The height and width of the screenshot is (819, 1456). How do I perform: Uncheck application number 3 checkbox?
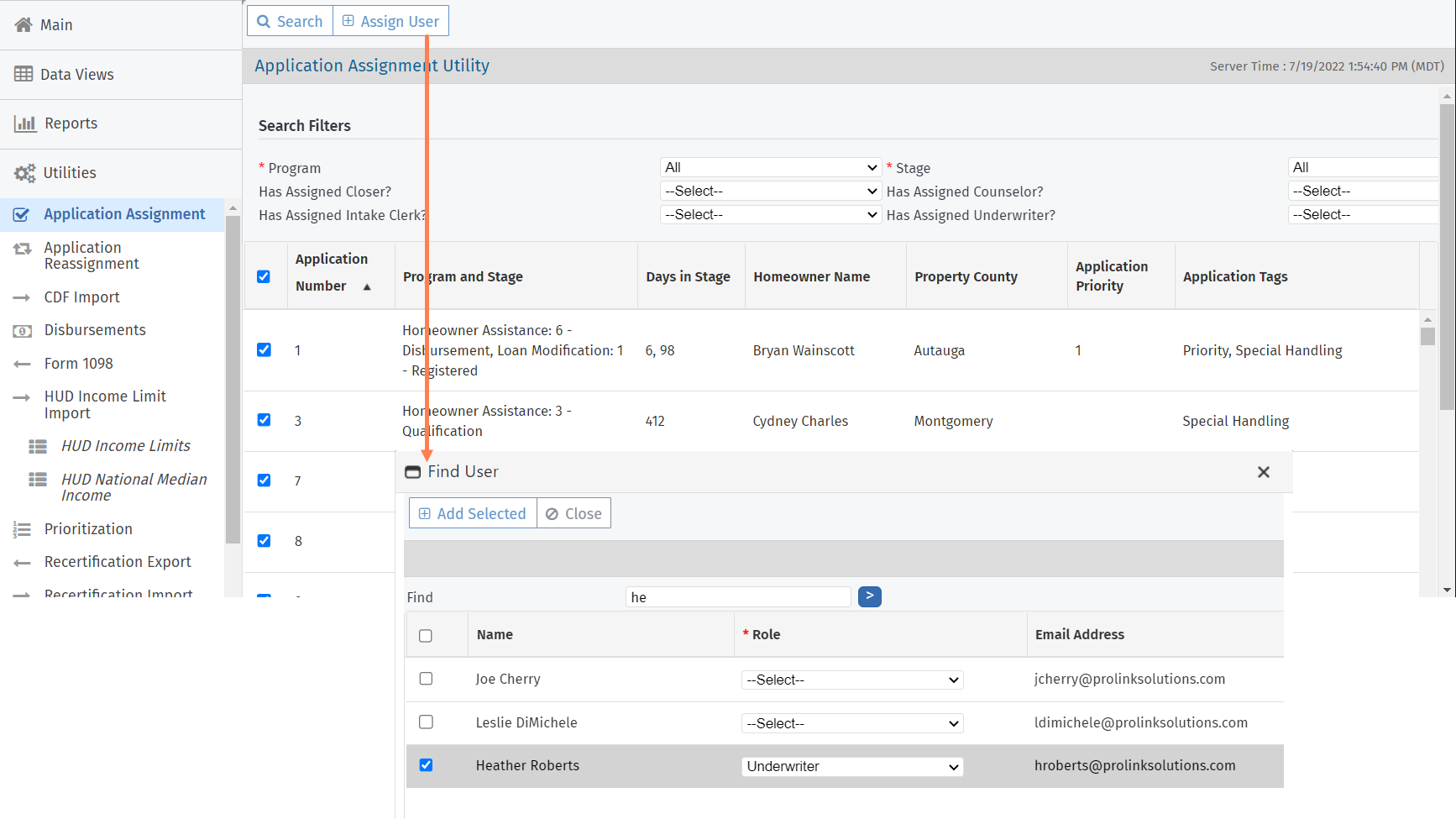(264, 420)
